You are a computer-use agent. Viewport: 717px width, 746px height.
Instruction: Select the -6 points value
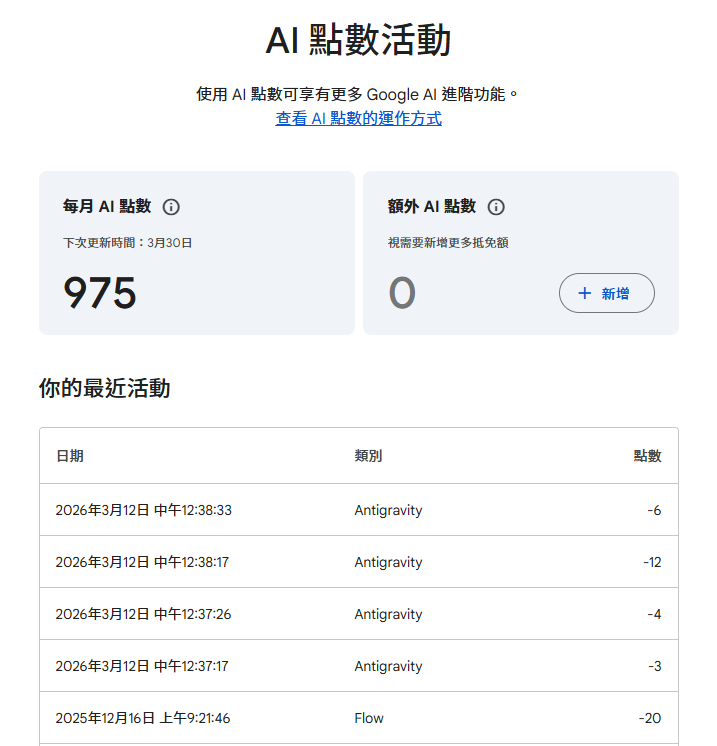click(654, 510)
